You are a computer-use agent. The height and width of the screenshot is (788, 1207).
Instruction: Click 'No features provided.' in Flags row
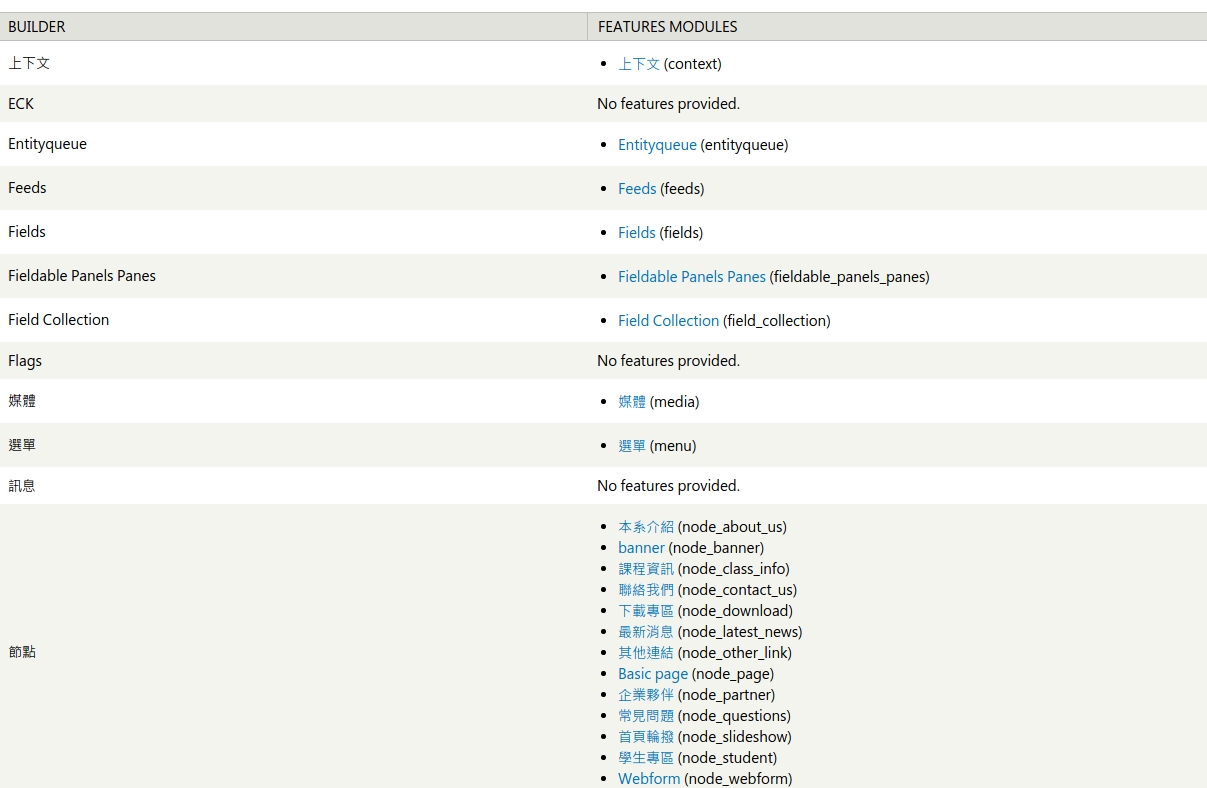[x=668, y=361]
